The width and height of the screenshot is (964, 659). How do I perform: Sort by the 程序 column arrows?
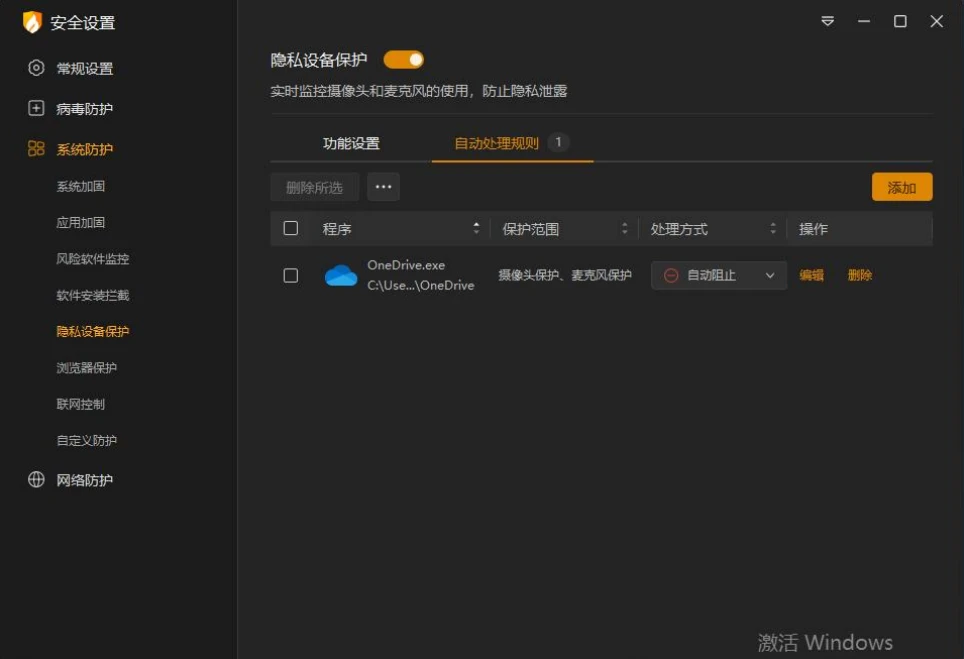476,229
